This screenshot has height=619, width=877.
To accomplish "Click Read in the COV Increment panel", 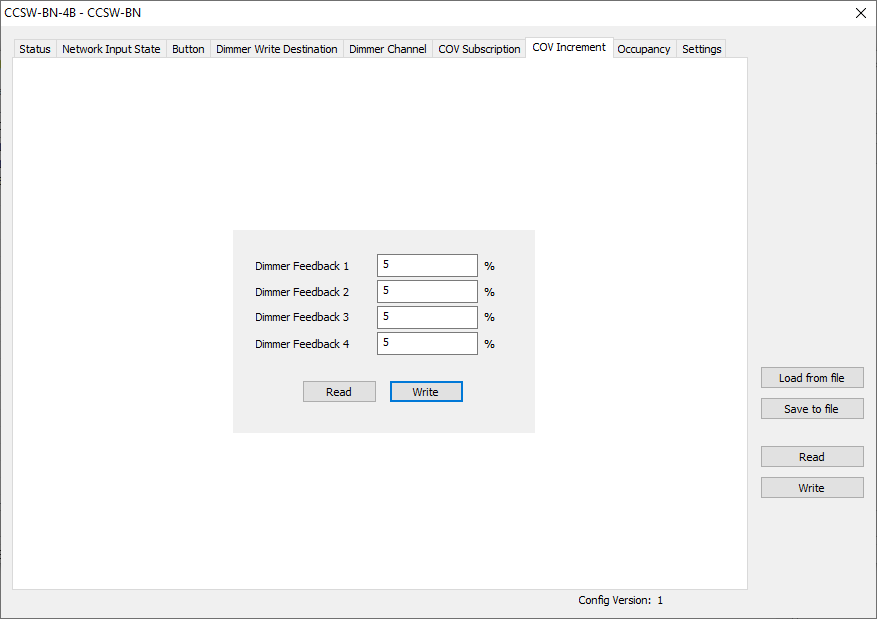I will 339,392.
